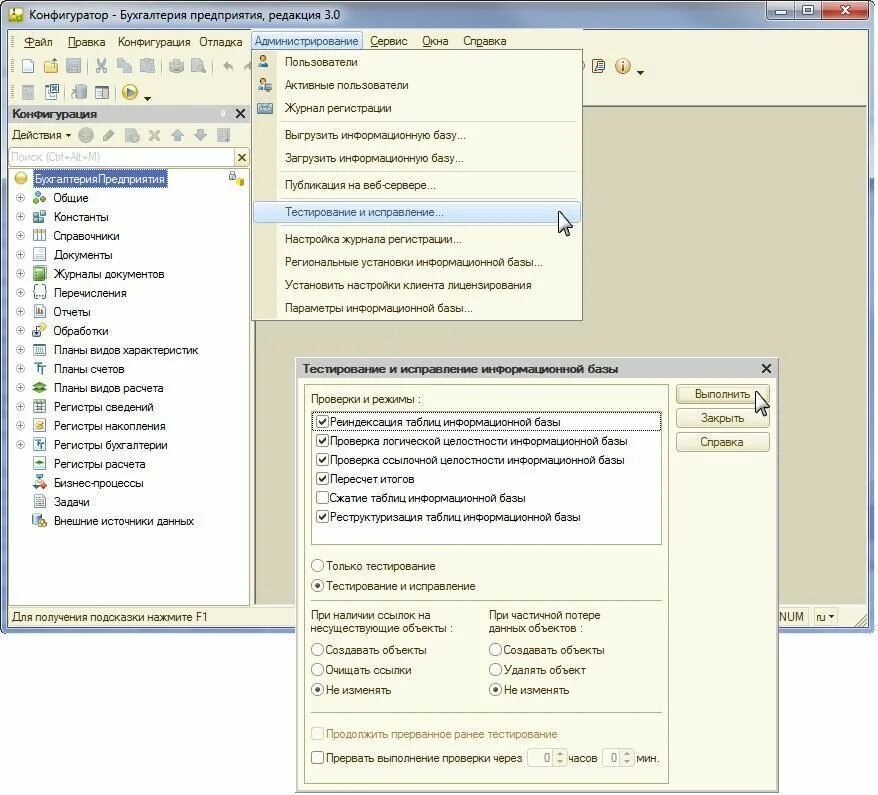Expand the Обработки tree node
The image size is (878, 795).
pos(20,331)
